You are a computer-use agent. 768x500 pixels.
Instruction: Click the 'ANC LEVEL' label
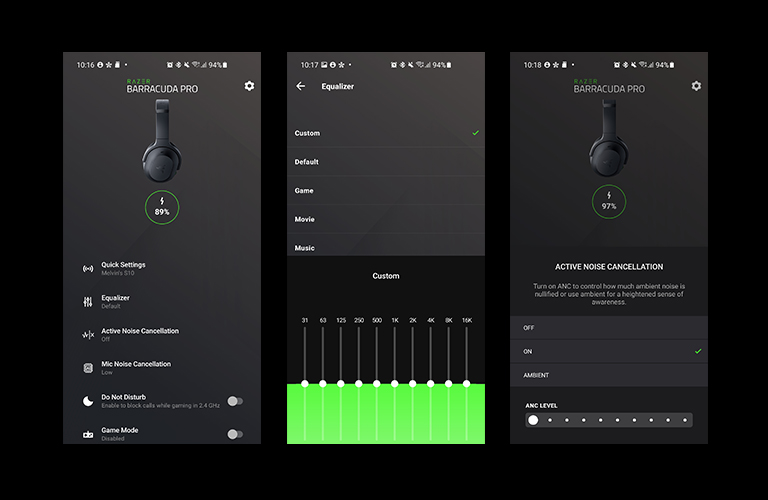pos(541,405)
